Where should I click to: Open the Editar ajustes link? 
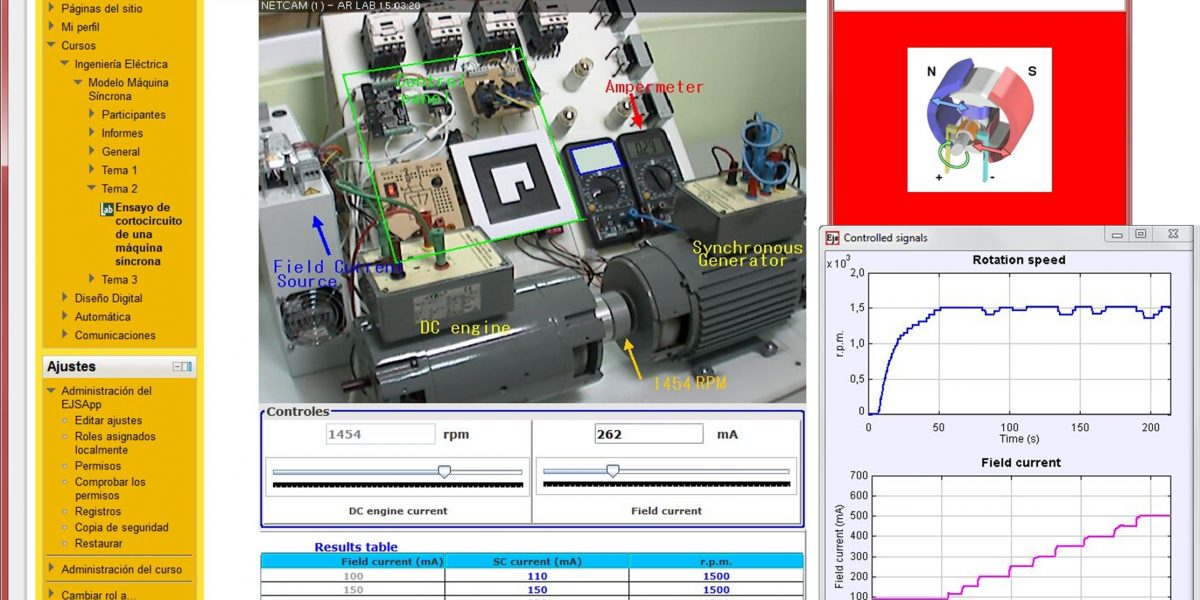[x=108, y=421]
